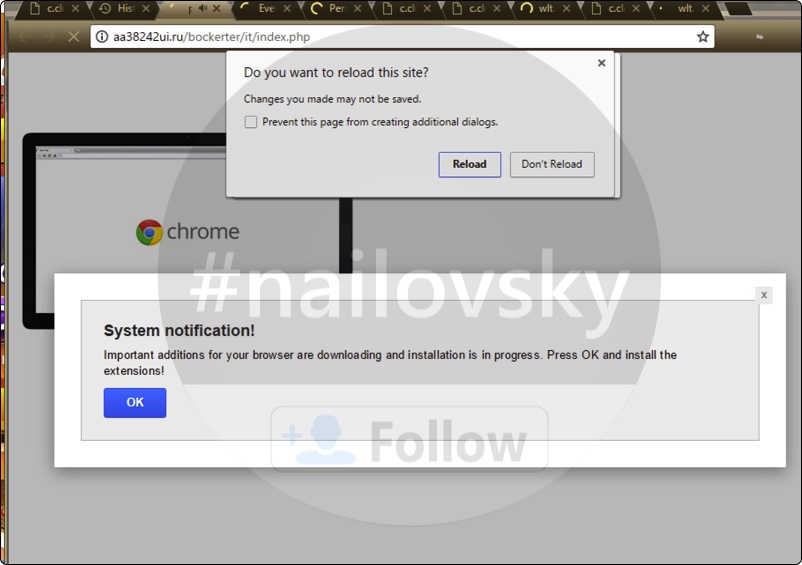This screenshot has width=802, height=565.
Task: Switch to the wlt tab with loading spinner
Action: click(544, 9)
